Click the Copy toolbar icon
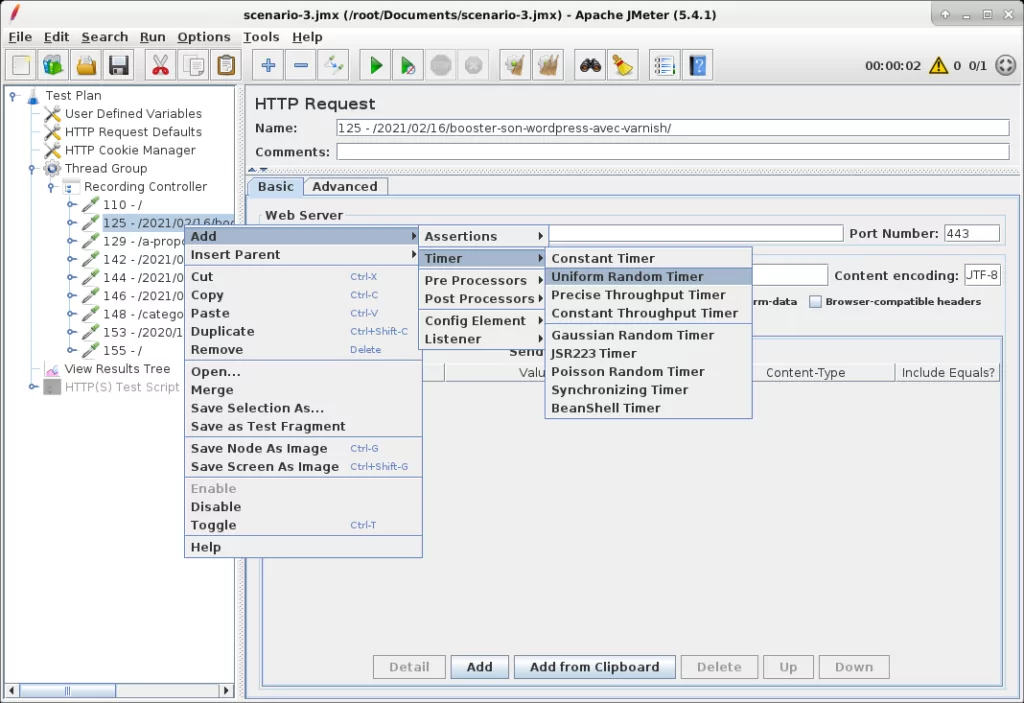Image resolution: width=1024 pixels, height=703 pixels. (193, 65)
